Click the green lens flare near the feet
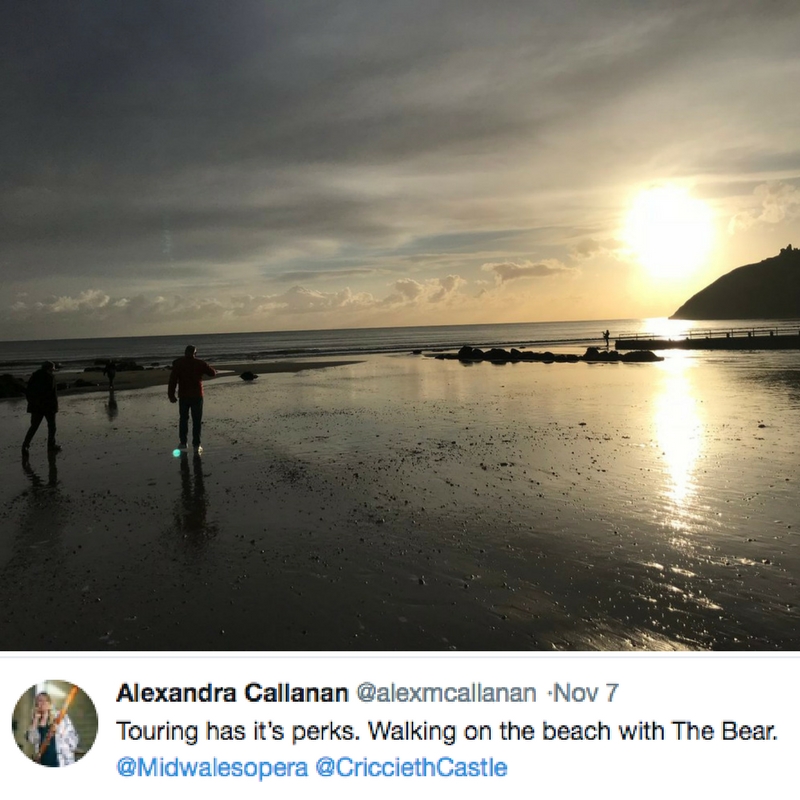800x800 pixels. (x=177, y=452)
